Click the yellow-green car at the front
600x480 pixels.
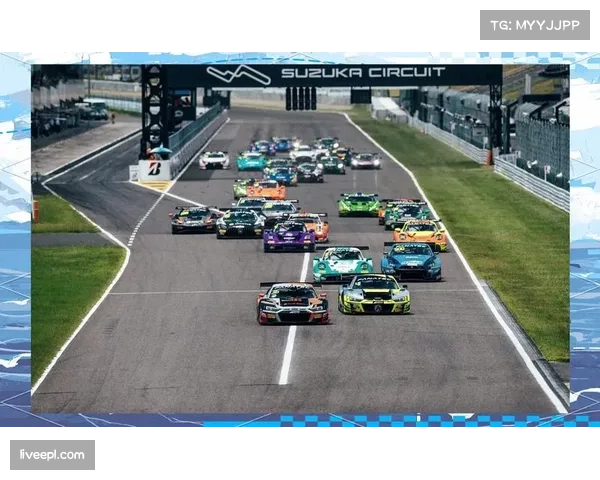coord(374,296)
